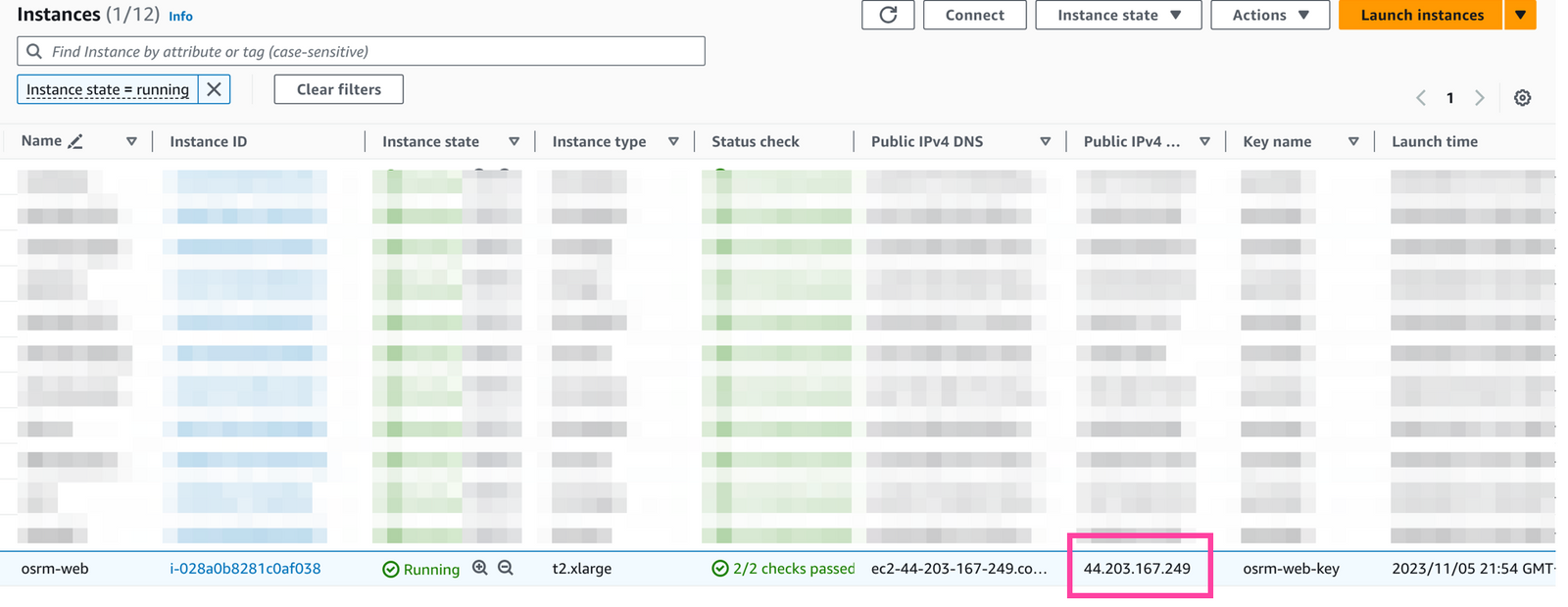The width and height of the screenshot is (1568, 607).
Task: Click the zoom-out magnifier beside Running
Action: point(506,568)
